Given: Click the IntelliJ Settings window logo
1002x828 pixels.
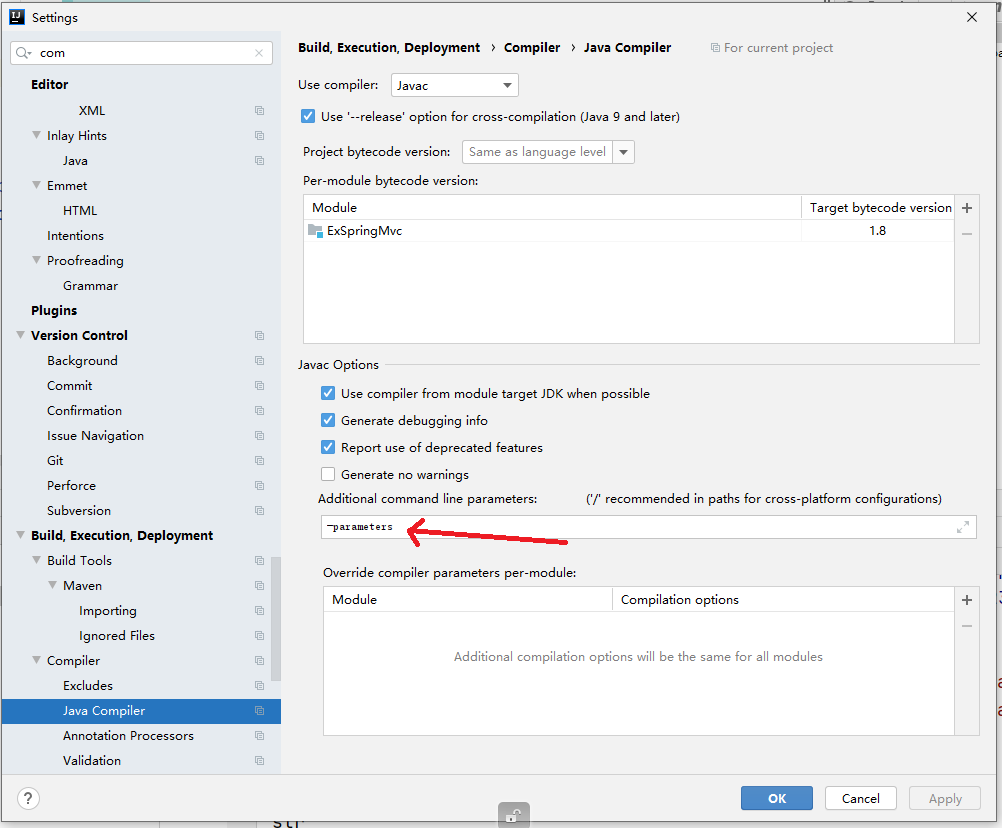Looking at the screenshot, I should [17, 17].
